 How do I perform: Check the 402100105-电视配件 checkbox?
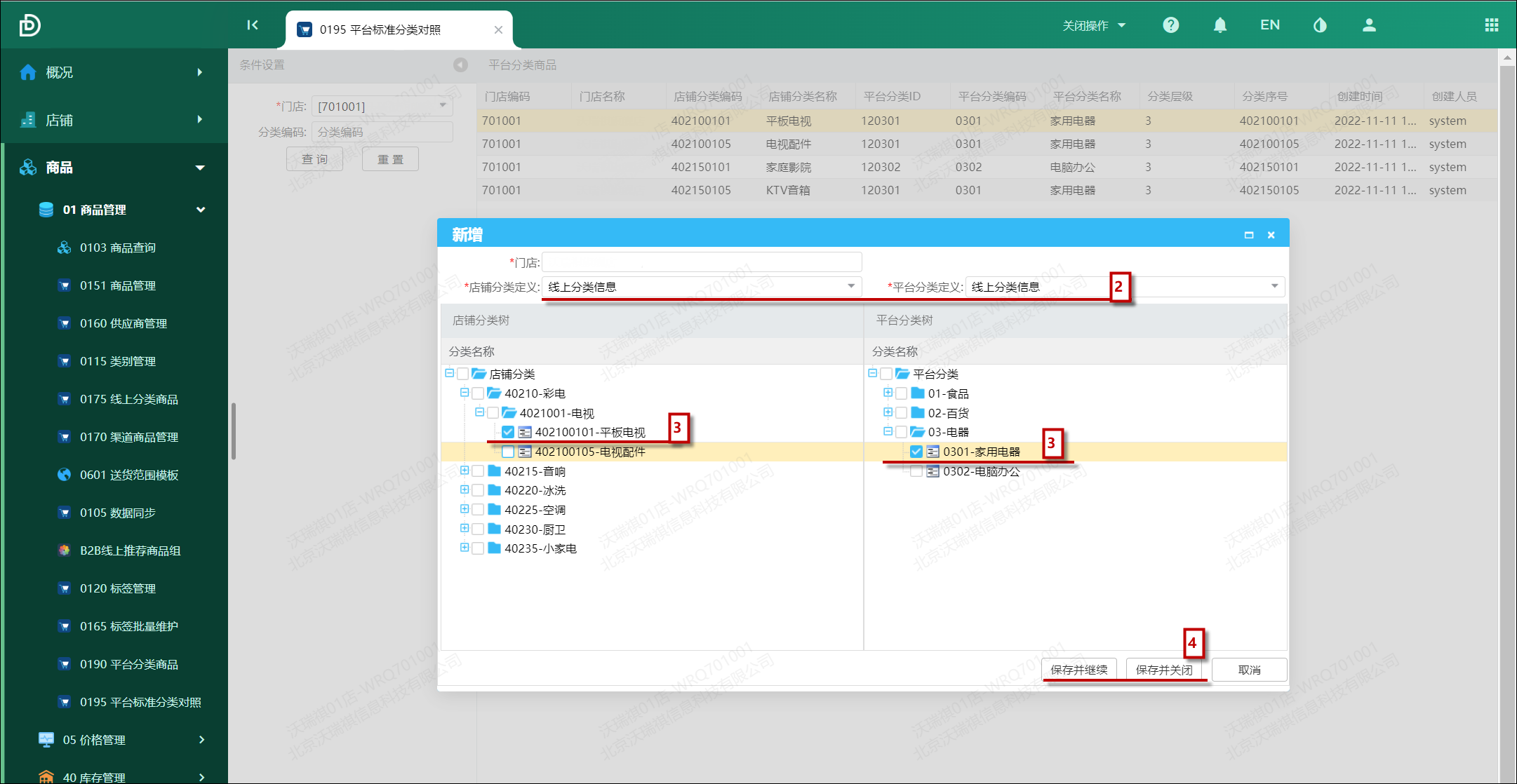(508, 452)
